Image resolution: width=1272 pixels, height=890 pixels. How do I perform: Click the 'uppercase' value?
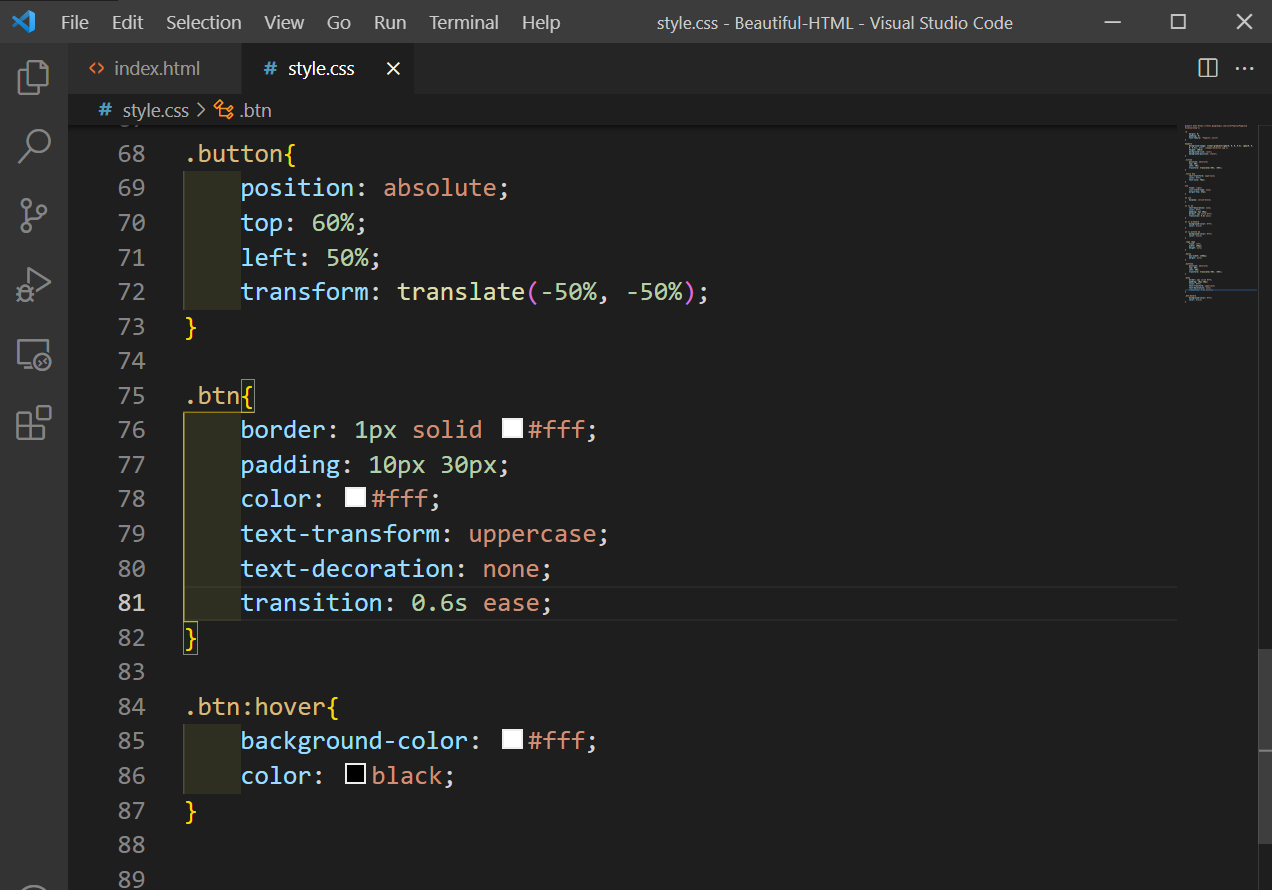click(532, 533)
